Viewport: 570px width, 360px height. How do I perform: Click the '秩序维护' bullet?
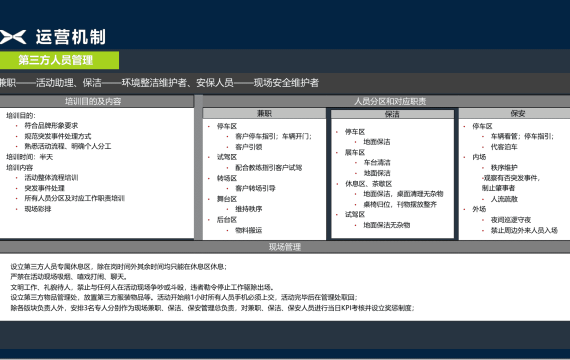tap(504, 168)
